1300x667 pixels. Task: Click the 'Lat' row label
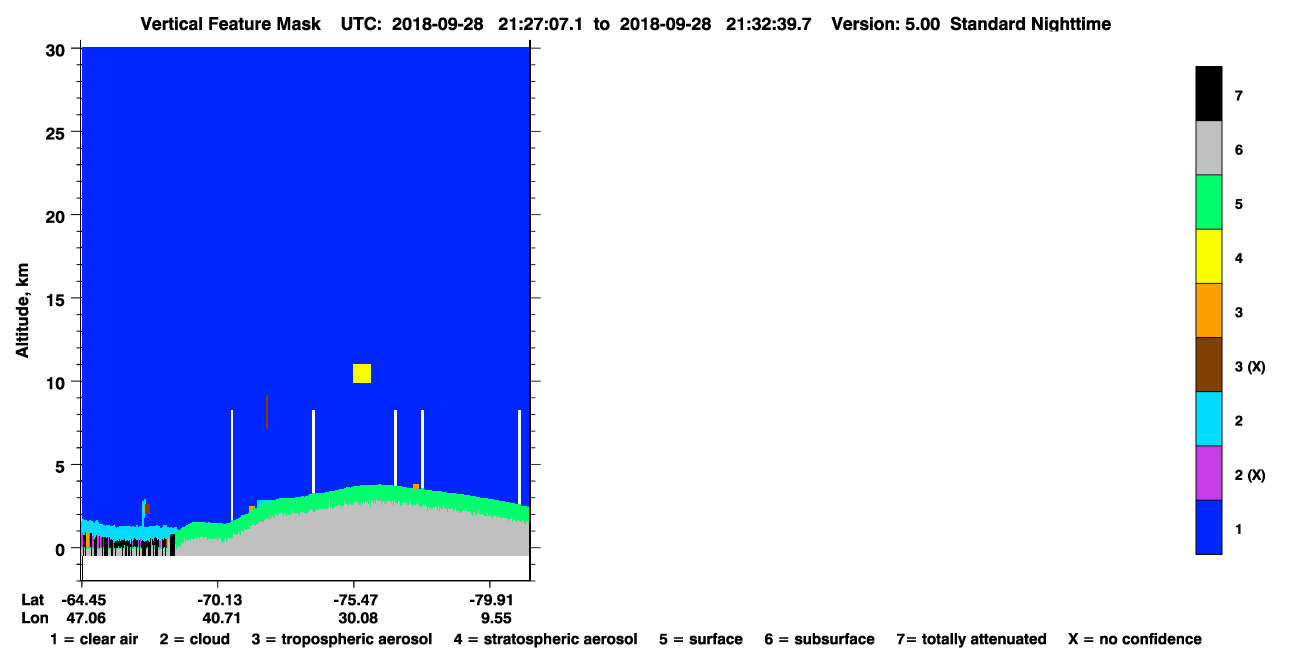[x=33, y=600]
